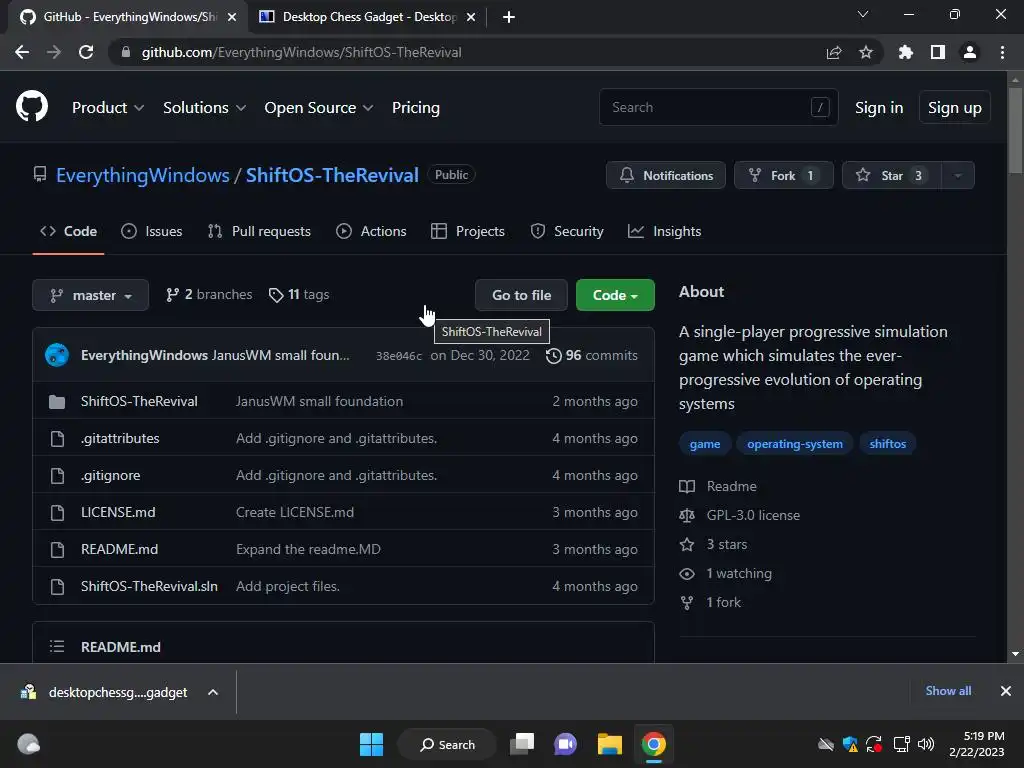Click the Chrome icon in the taskbar
This screenshot has width=1024, height=768.
click(x=654, y=744)
